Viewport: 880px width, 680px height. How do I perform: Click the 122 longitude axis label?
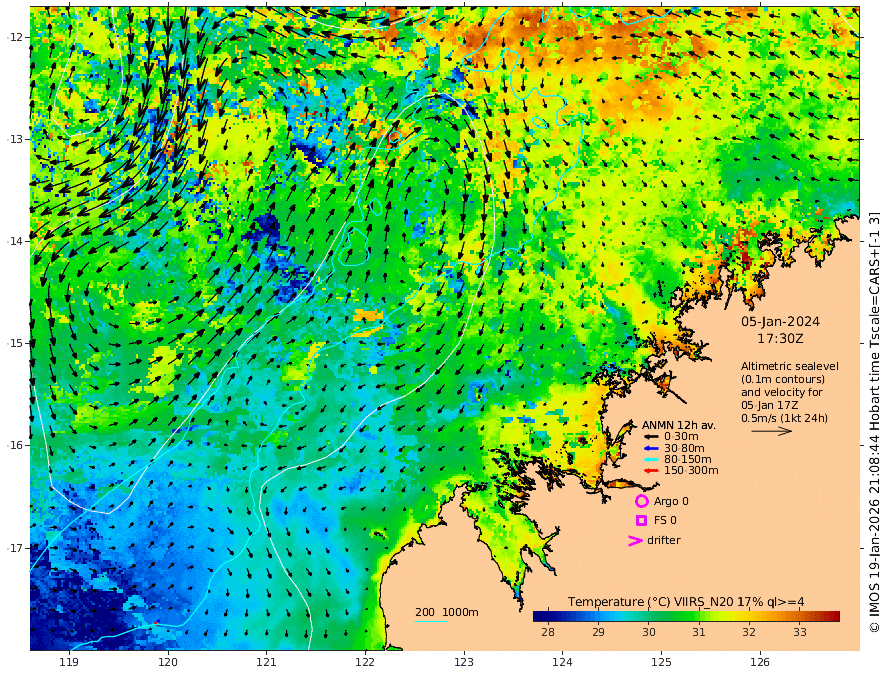point(365,663)
